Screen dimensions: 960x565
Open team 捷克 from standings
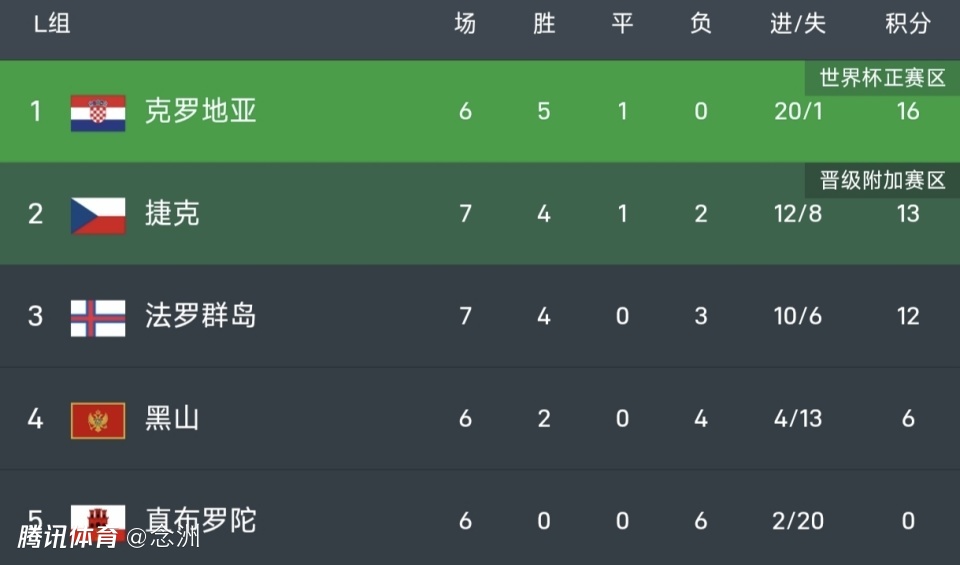(x=172, y=214)
